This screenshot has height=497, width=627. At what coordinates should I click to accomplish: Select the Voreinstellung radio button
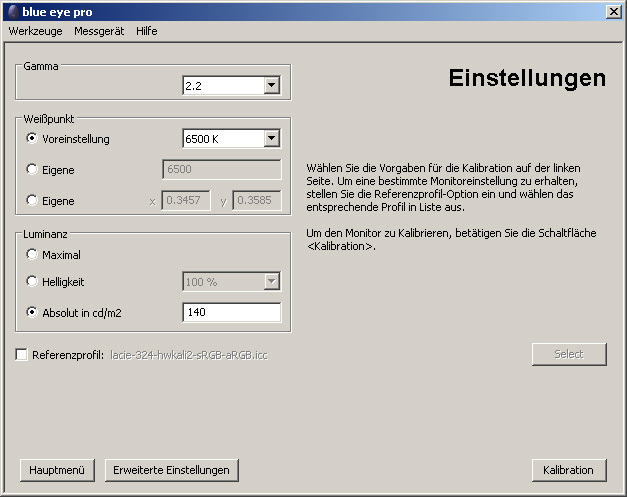(x=32, y=139)
